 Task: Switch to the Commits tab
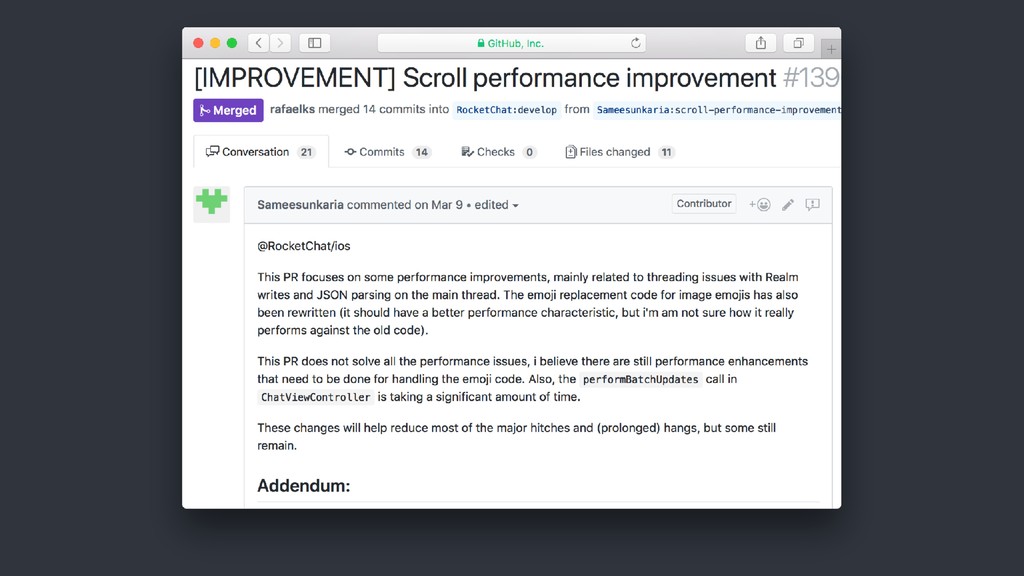pyautogui.click(x=387, y=152)
